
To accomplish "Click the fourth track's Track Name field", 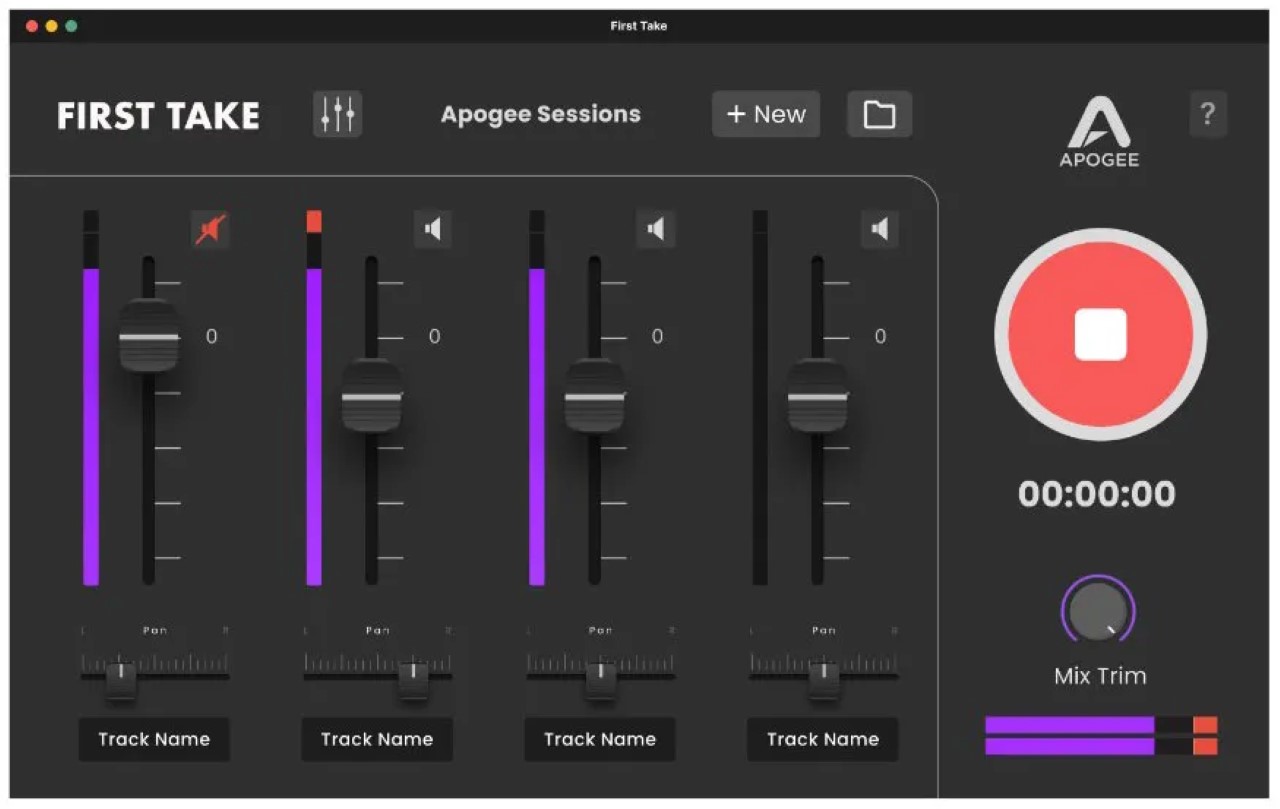I will pos(823,739).
